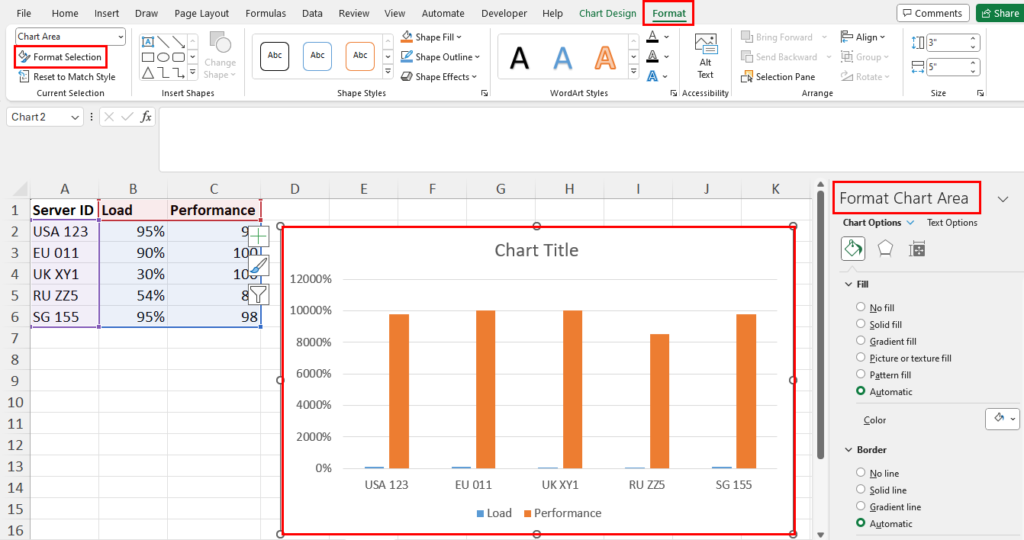Viewport: 1024px width, 540px height.
Task: Open the Name Box dropdown showing Chart2
Action: pyautogui.click(x=74, y=118)
